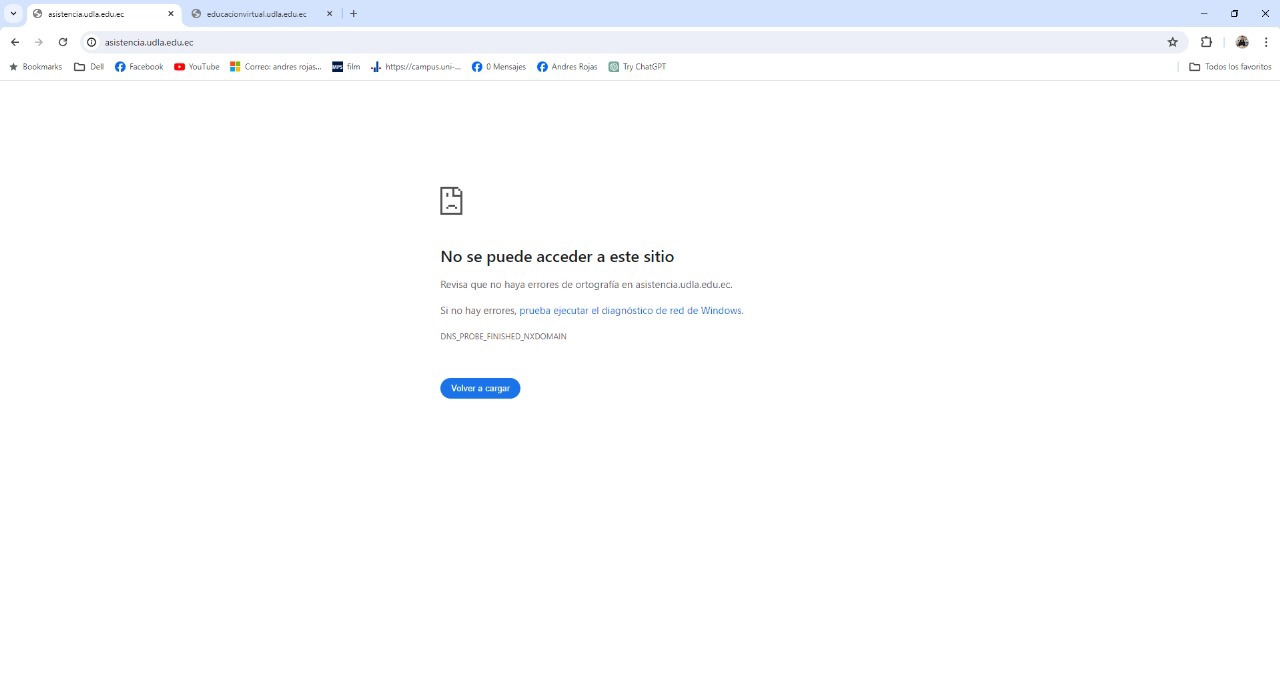
Task: Click the site information icon in address bar
Action: tap(91, 42)
